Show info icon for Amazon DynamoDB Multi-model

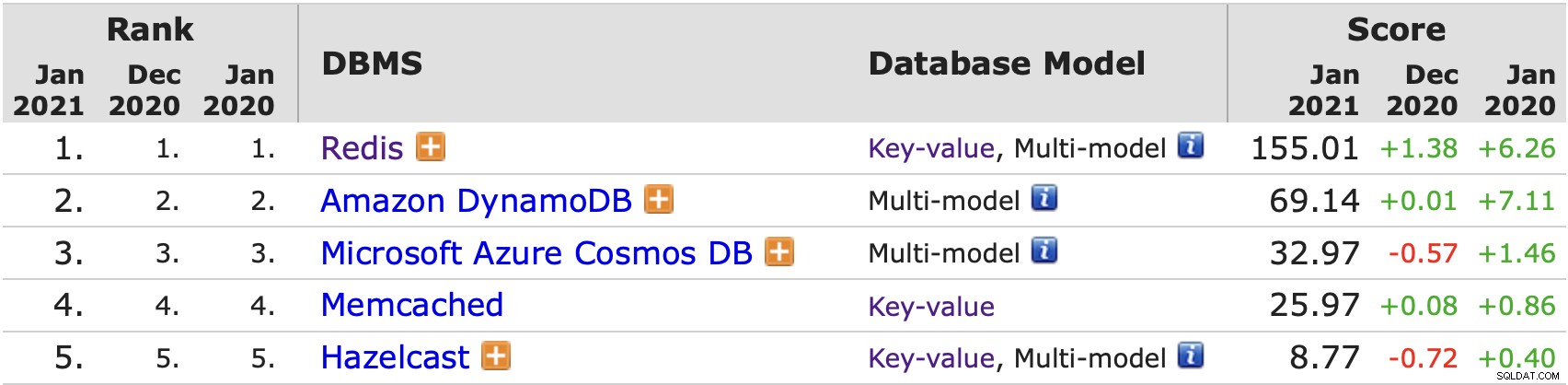coord(1044,198)
